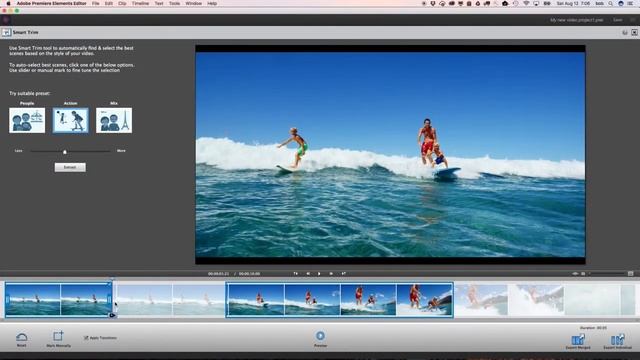
Task: Play the video with the play button
Action: point(319,273)
